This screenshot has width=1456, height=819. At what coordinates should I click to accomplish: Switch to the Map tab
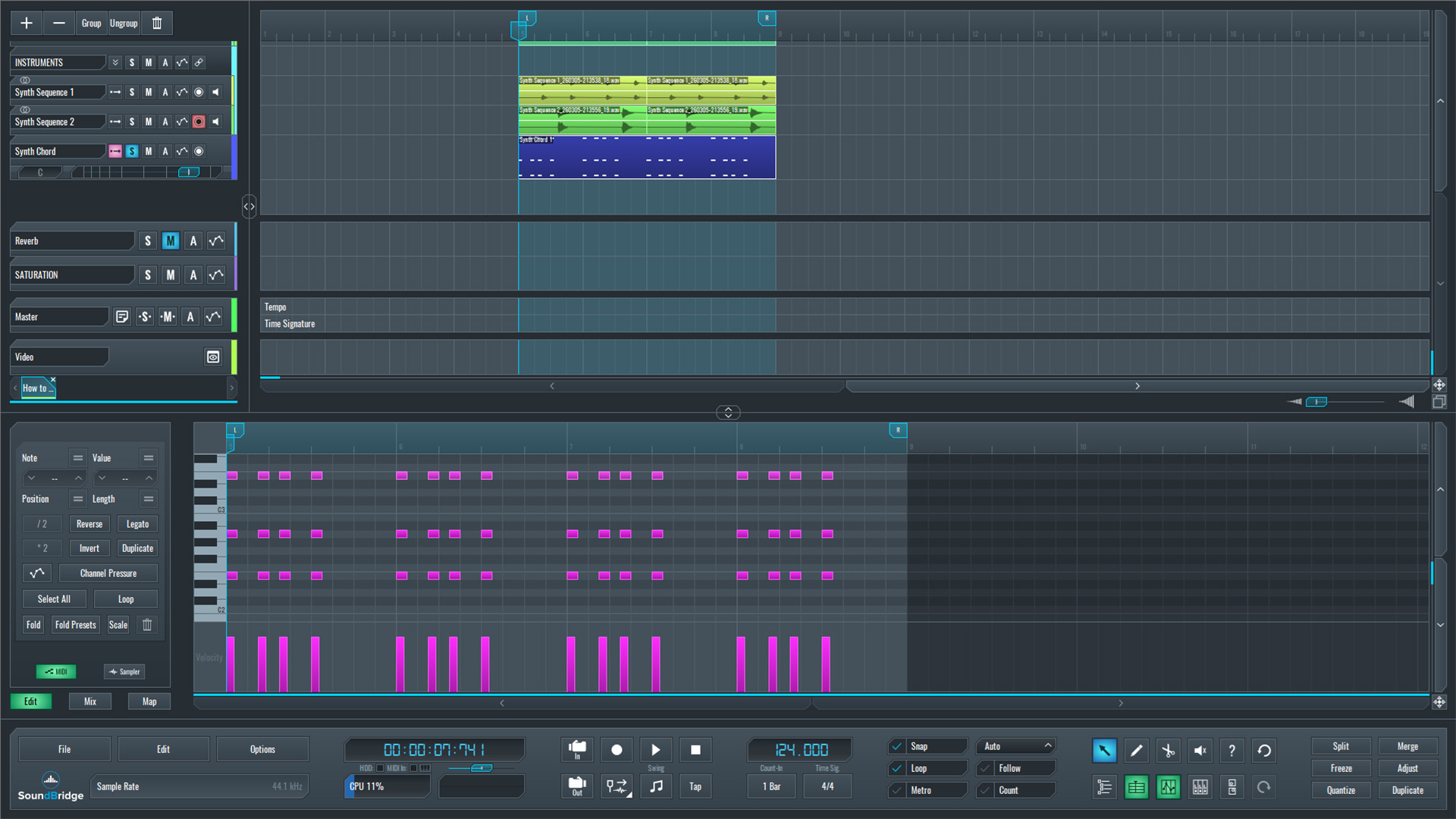149,701
